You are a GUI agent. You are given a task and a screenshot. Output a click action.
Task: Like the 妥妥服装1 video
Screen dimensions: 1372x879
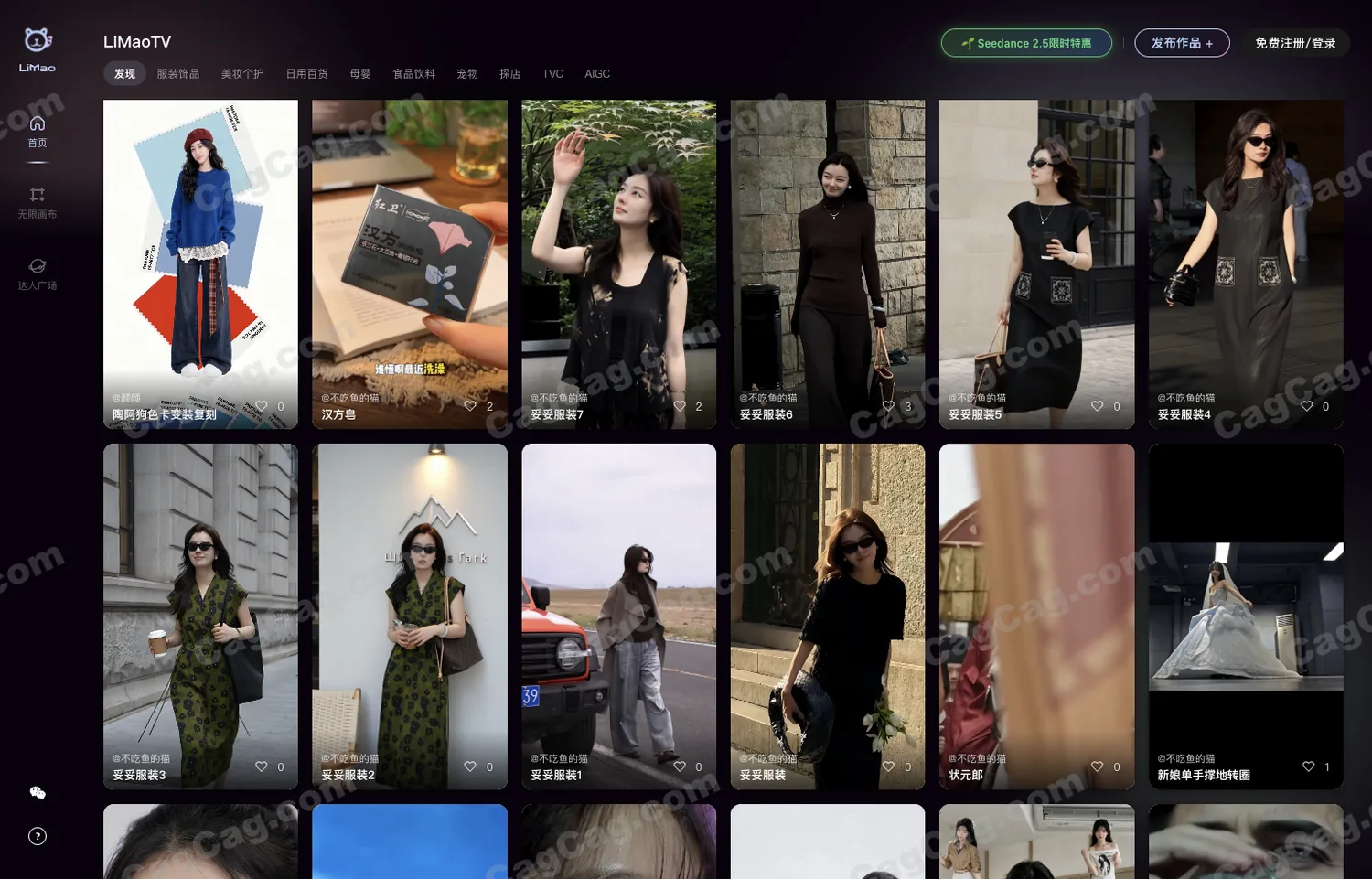pos(680,766)
